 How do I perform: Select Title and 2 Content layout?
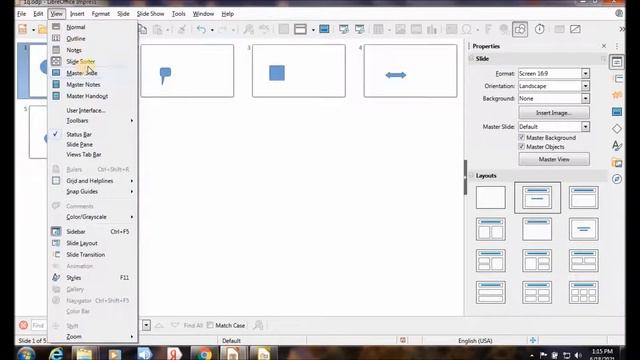(491, 229)
